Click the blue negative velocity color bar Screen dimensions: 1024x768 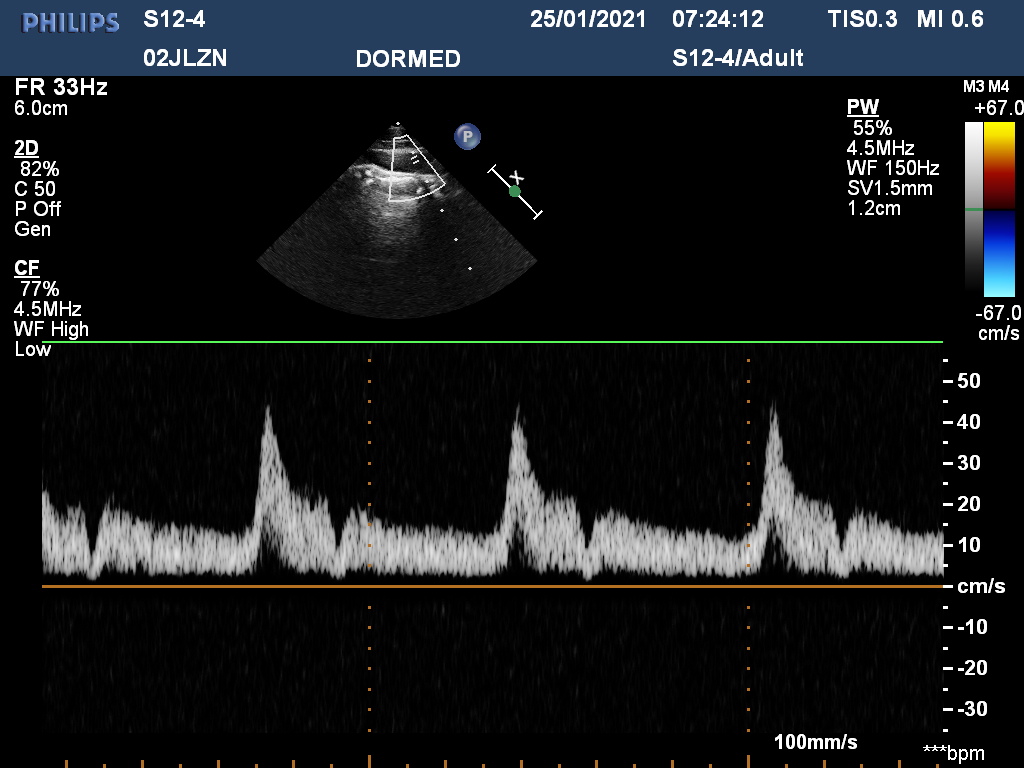pos(1000,252)
